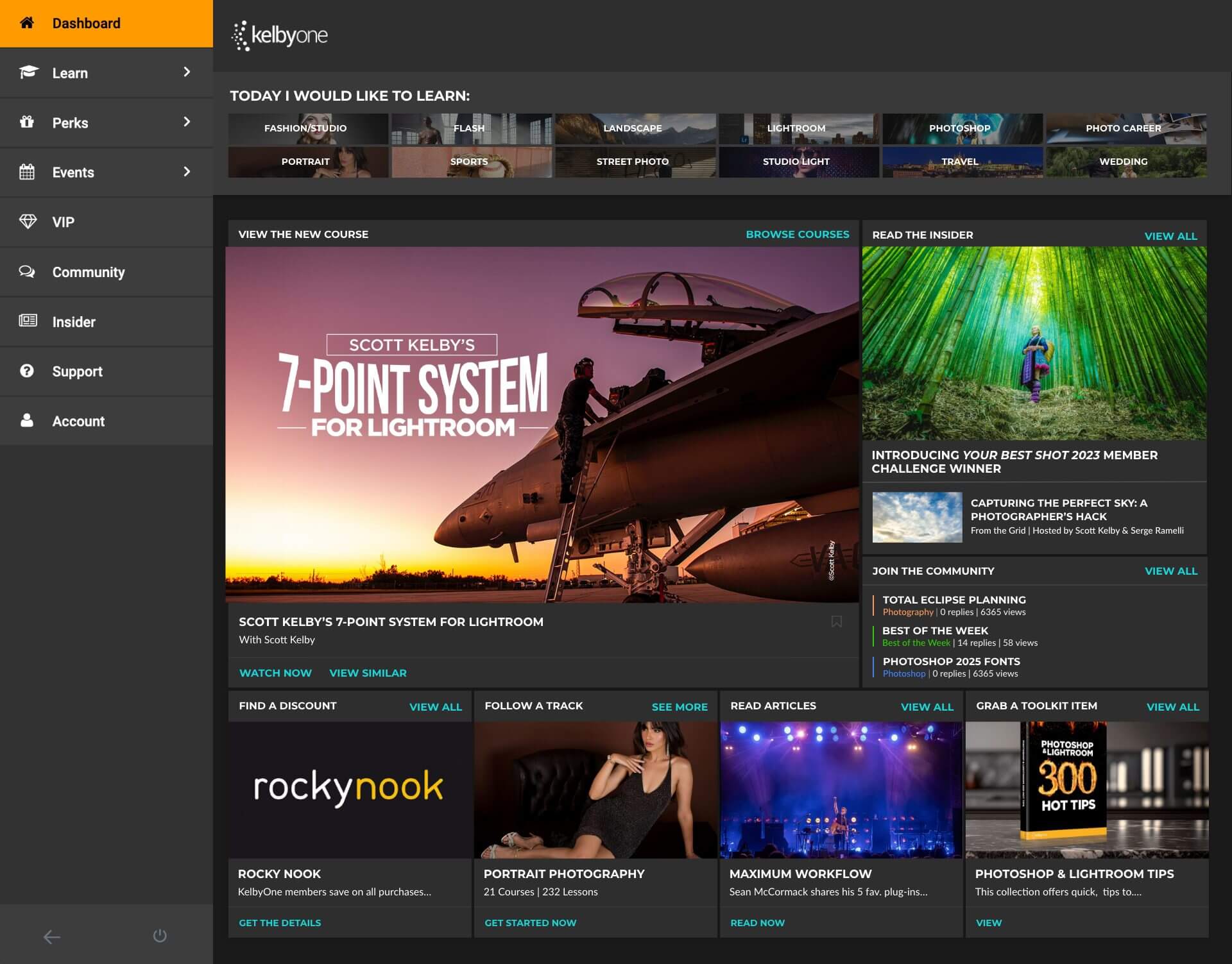1232x964 pixels.
Task: Expand the Learn menu chevron
Action: [x=187, y=72]
